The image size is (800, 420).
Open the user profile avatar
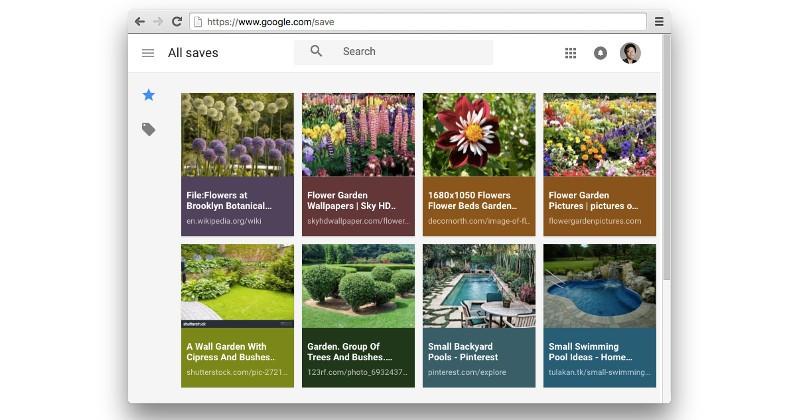tap(630, 53)
